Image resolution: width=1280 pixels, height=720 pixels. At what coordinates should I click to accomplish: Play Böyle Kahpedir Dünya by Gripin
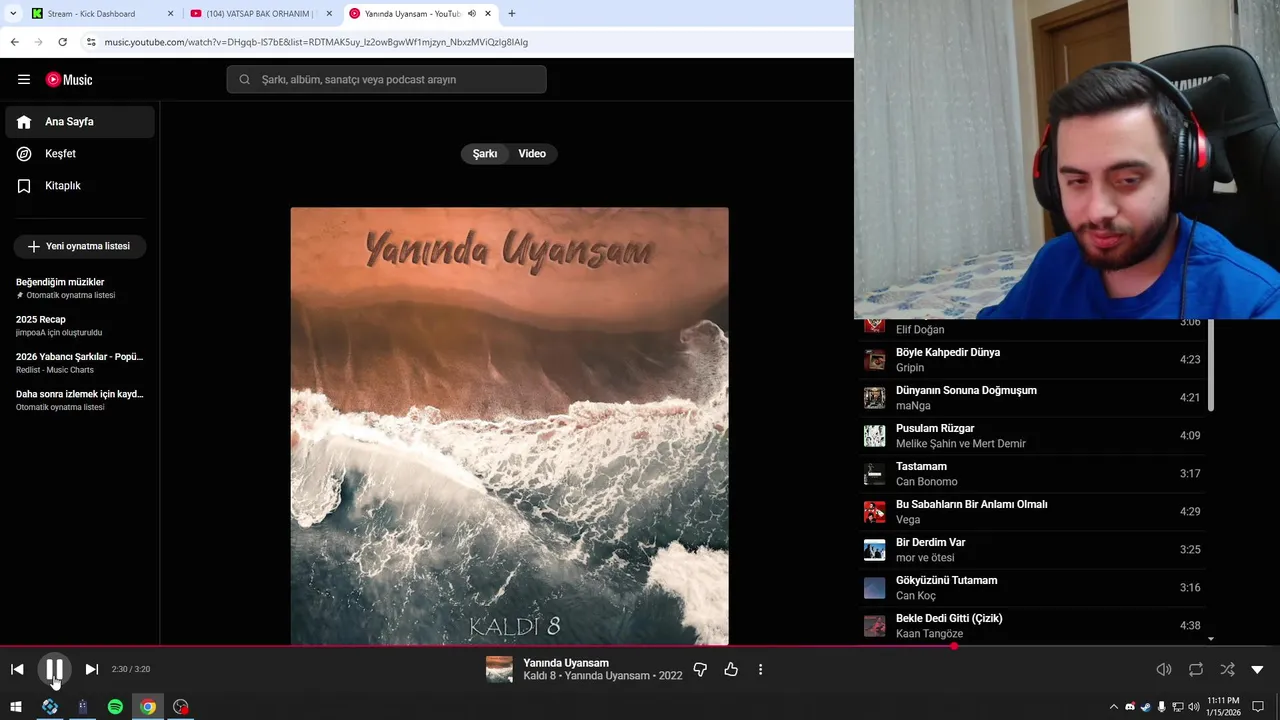1032,360
